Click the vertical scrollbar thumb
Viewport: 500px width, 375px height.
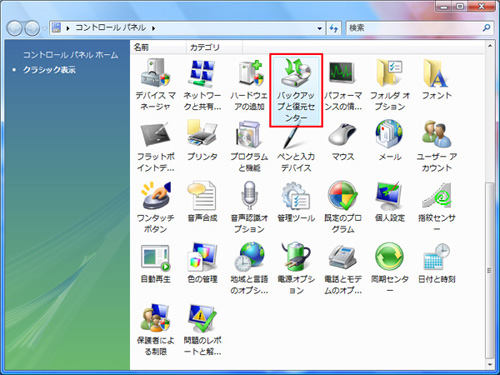tap(489, 271)
